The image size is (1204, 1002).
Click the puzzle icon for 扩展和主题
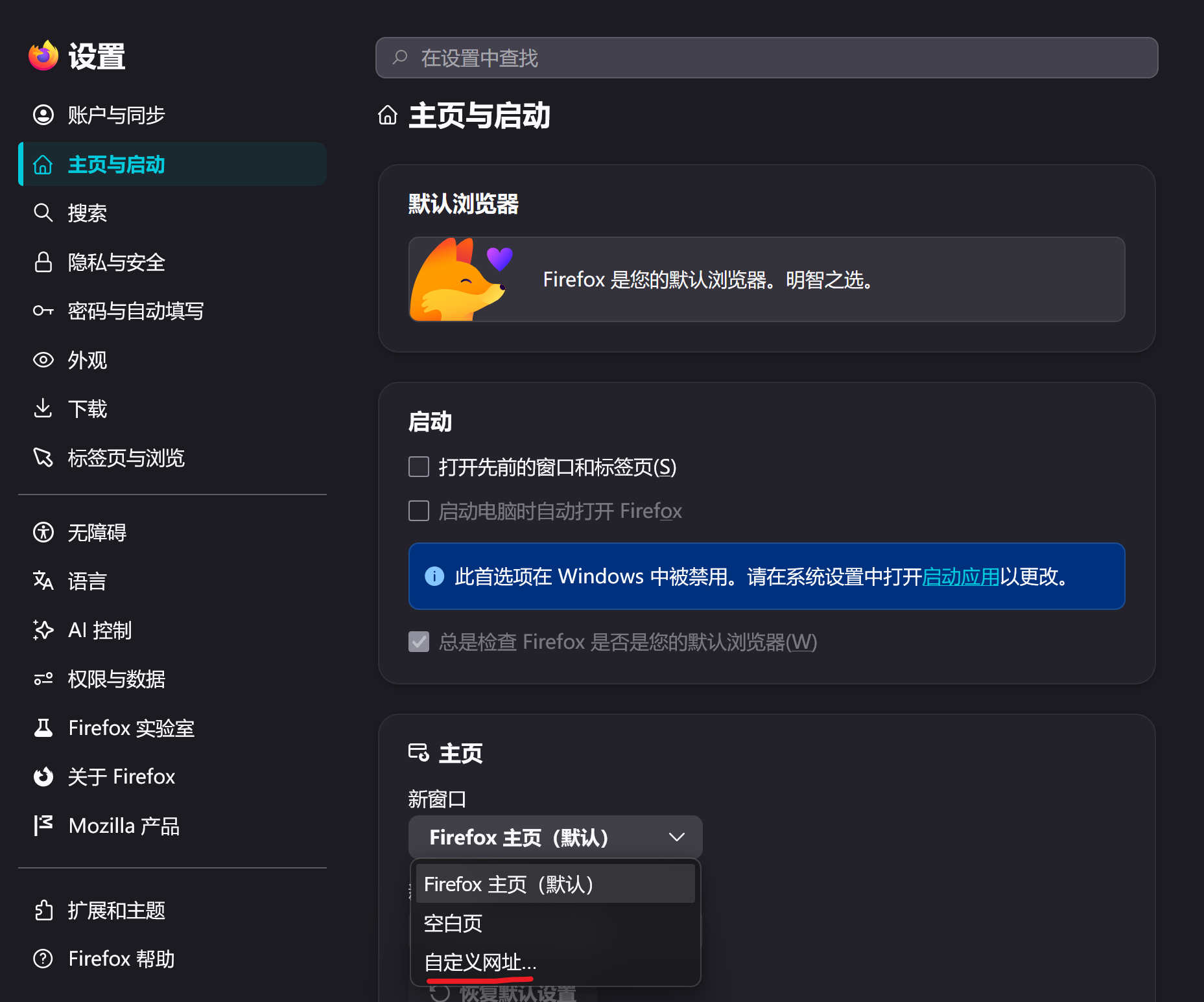pos(43,910)
